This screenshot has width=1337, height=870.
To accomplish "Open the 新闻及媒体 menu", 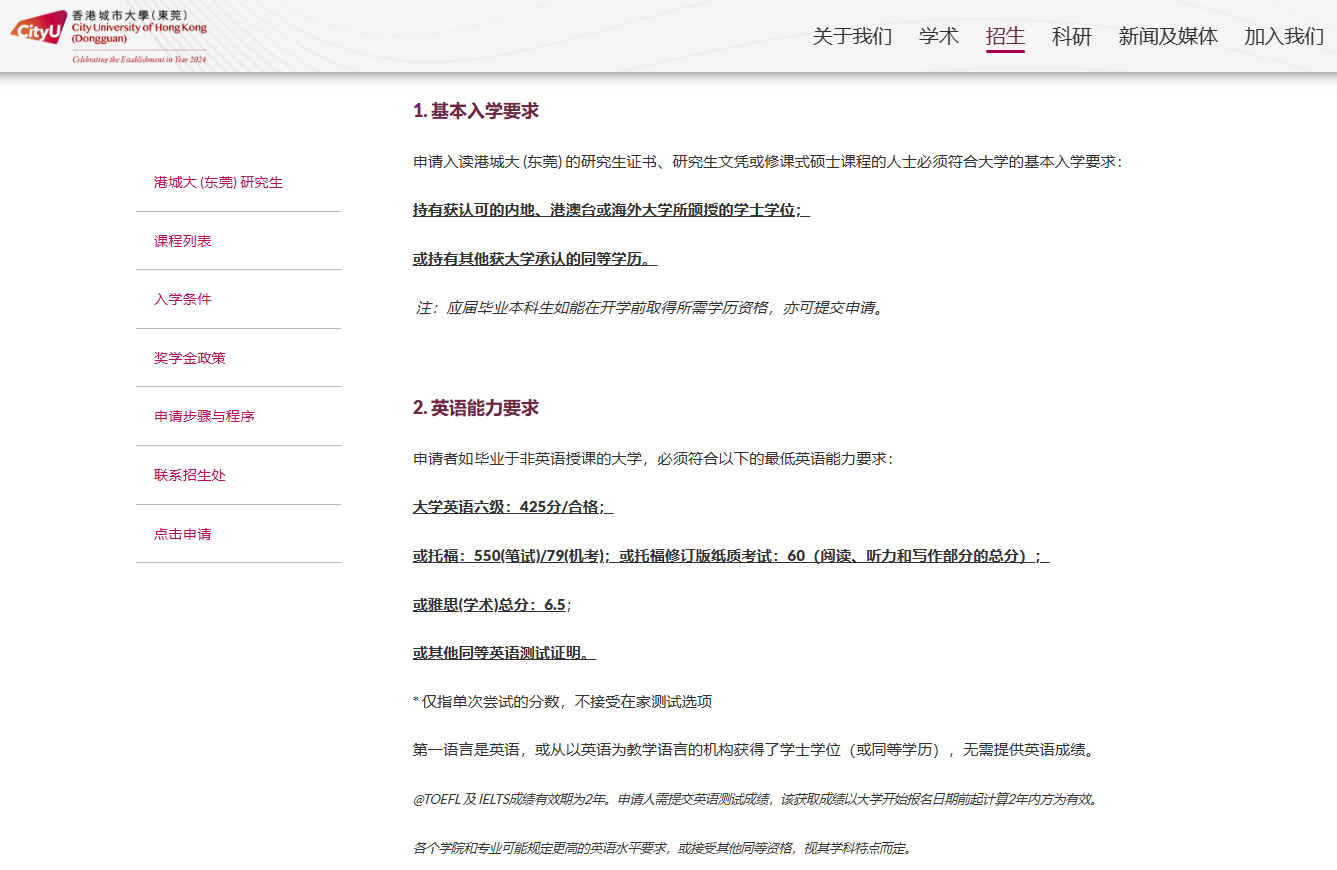I will [1168, 37].
